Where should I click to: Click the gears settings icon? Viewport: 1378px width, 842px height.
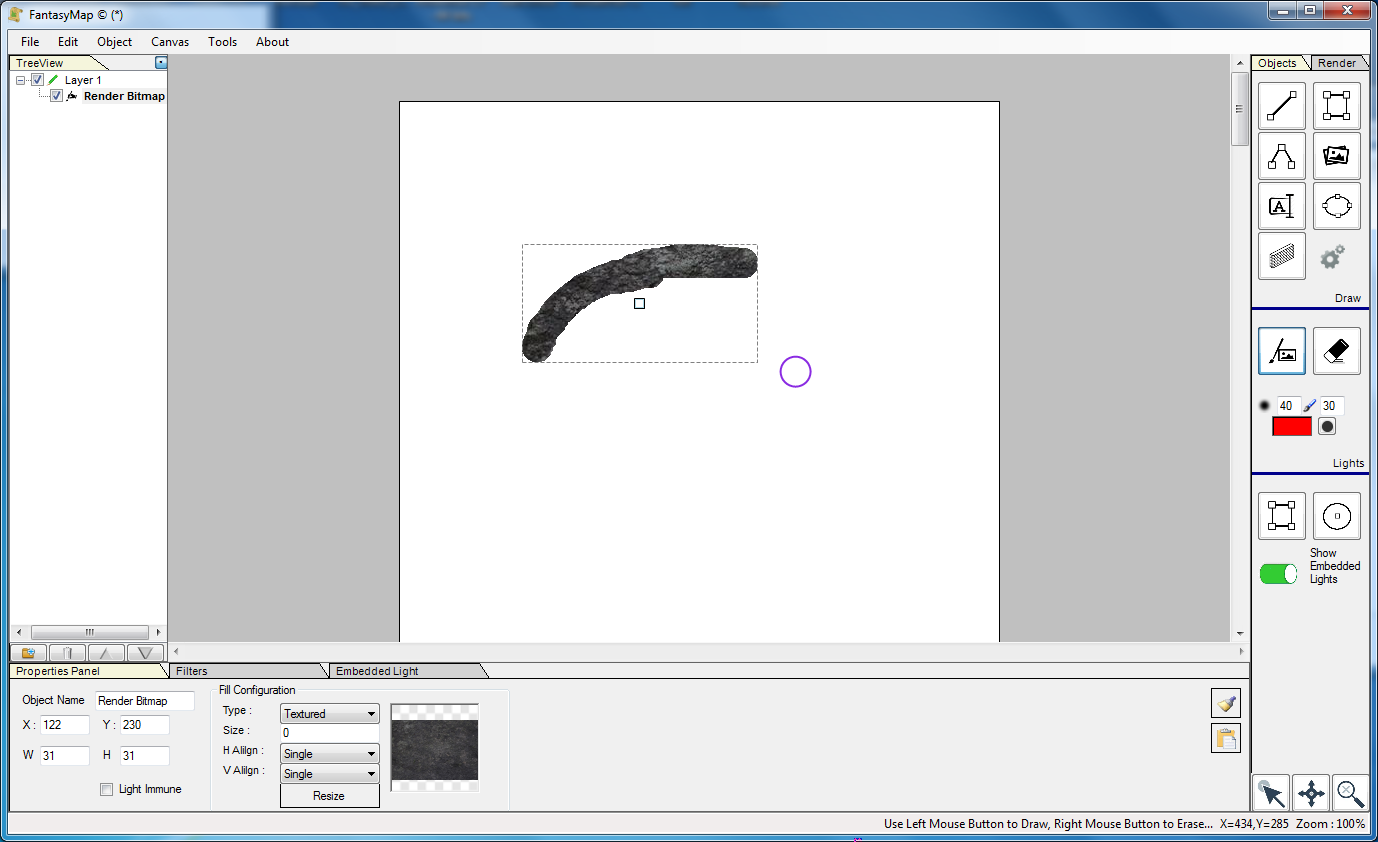tap(1333, 257)
